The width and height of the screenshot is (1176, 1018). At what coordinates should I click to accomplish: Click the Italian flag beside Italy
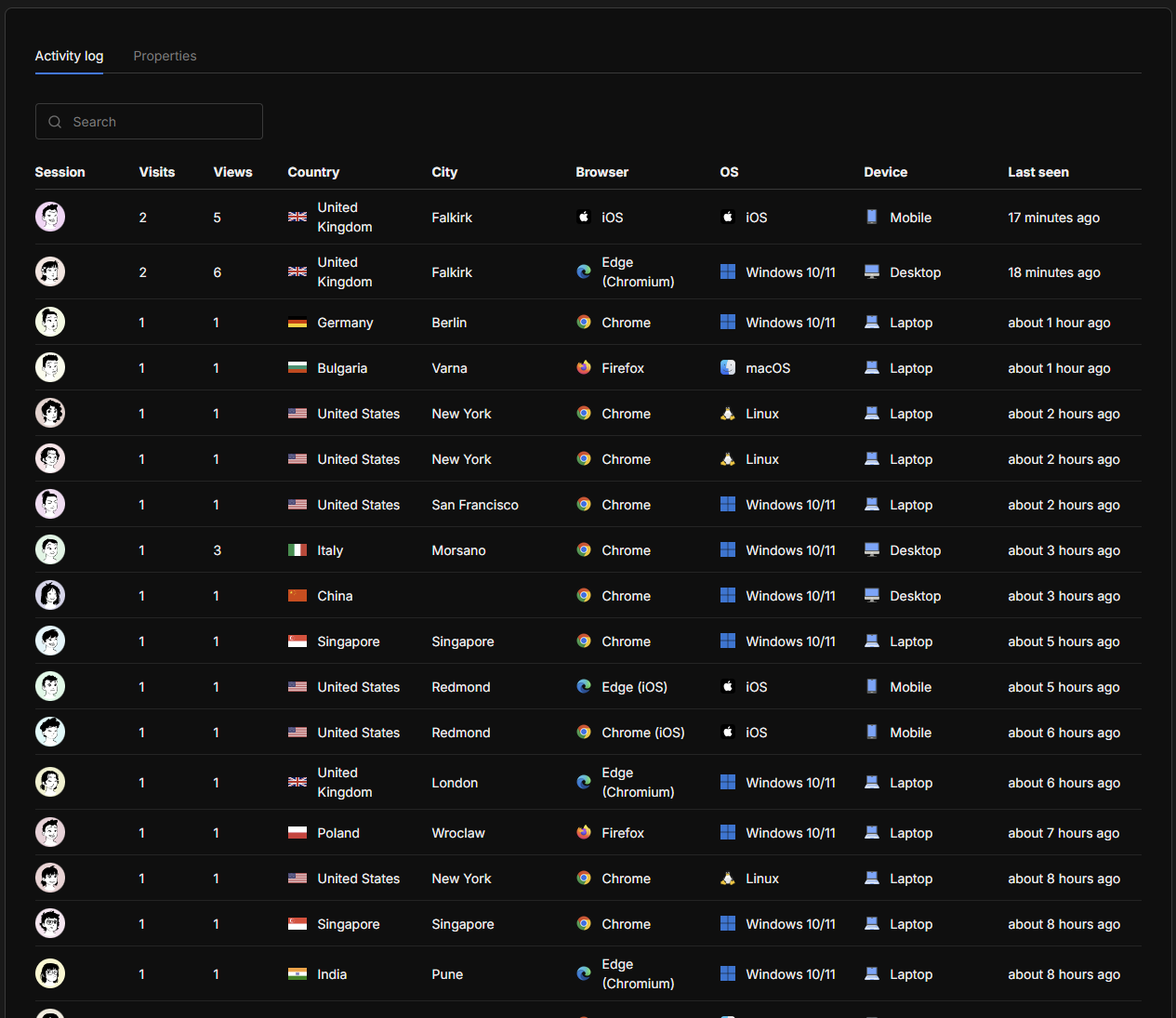click(x=297, y=550)
